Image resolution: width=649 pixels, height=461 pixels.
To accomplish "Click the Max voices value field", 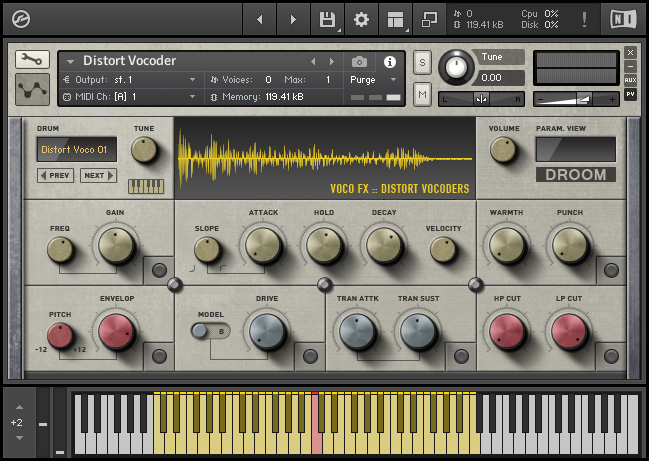I will [x=328, y=79].
